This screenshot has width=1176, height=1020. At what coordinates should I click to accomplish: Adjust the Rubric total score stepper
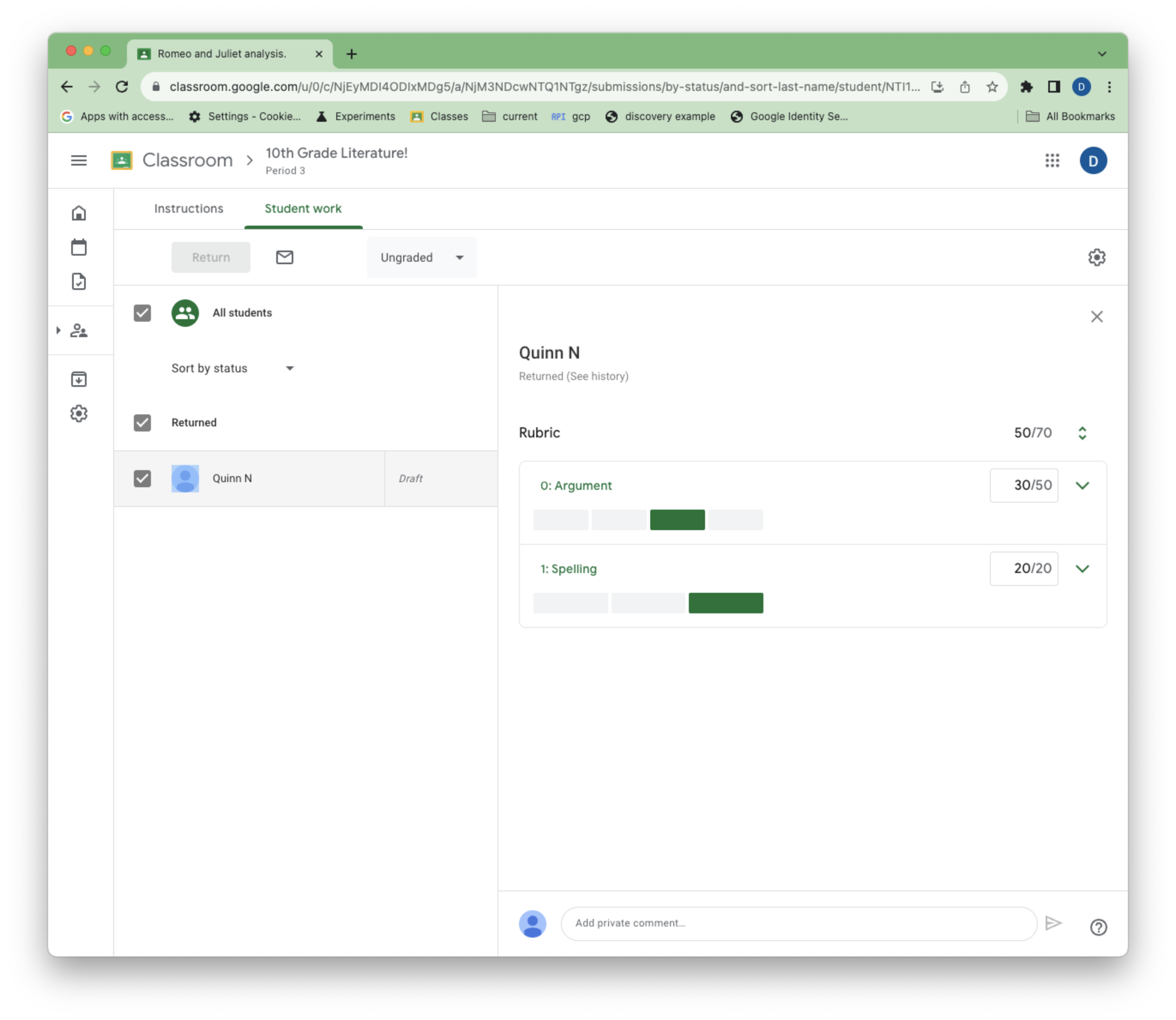point(1083,432)
